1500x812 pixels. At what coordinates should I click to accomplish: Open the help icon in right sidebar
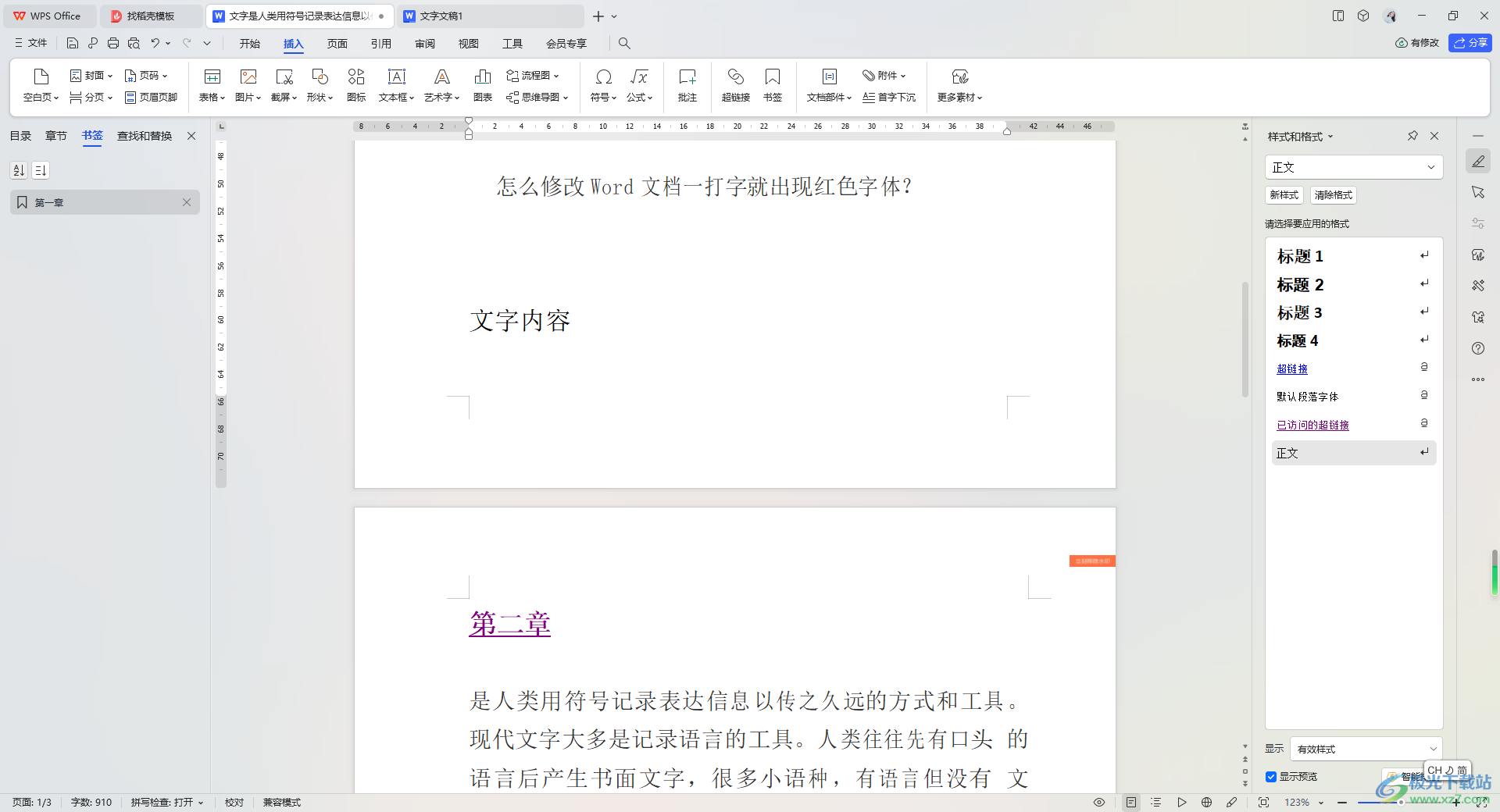click(1478, 348)
